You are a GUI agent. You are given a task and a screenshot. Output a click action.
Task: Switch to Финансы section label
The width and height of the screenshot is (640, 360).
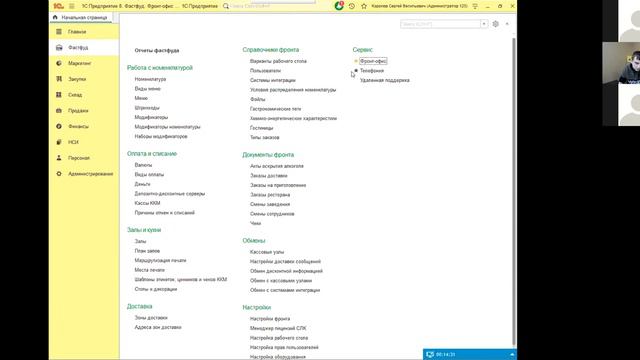point(78,126)
